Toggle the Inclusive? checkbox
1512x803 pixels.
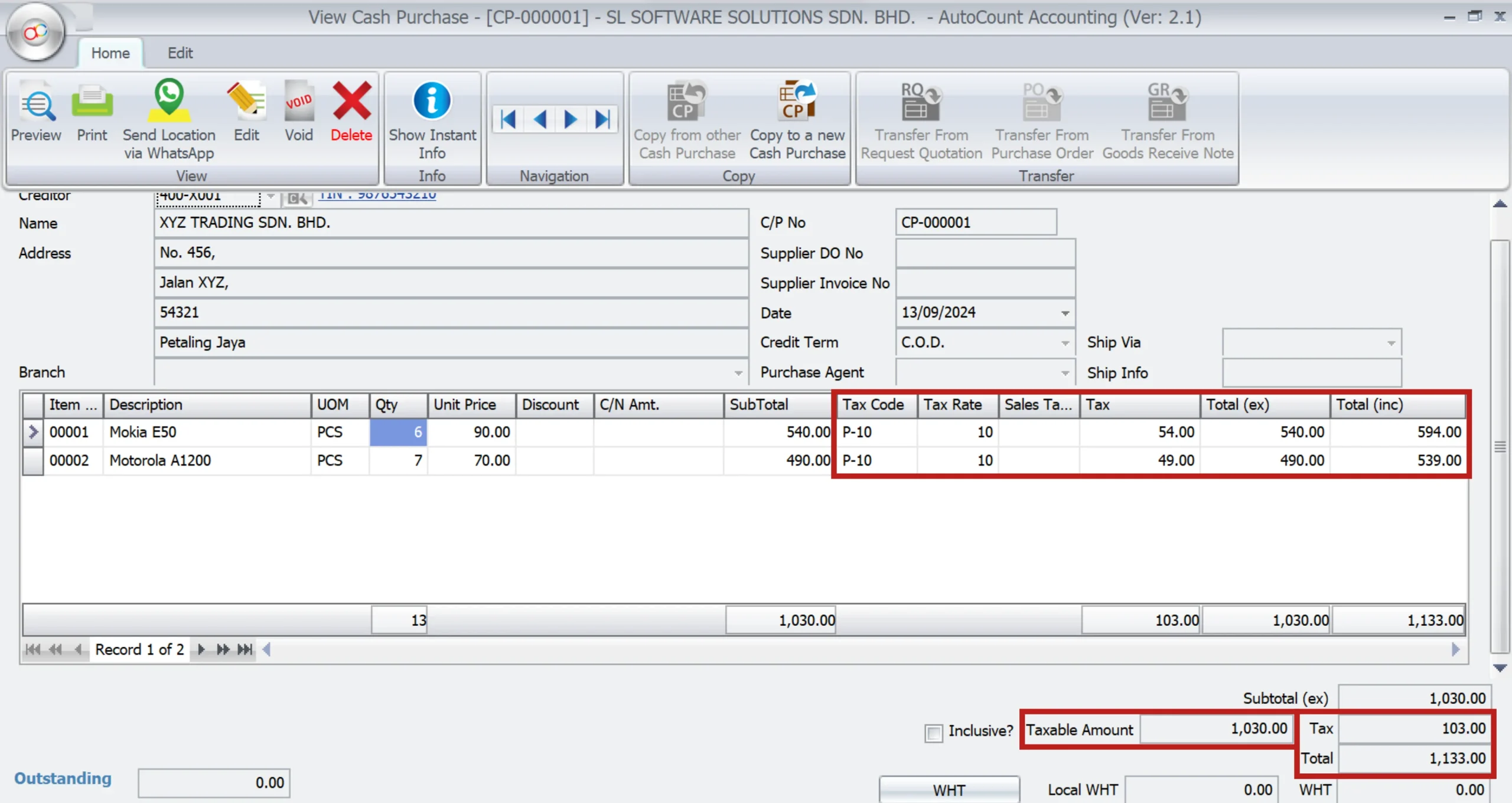click(933, 733)
